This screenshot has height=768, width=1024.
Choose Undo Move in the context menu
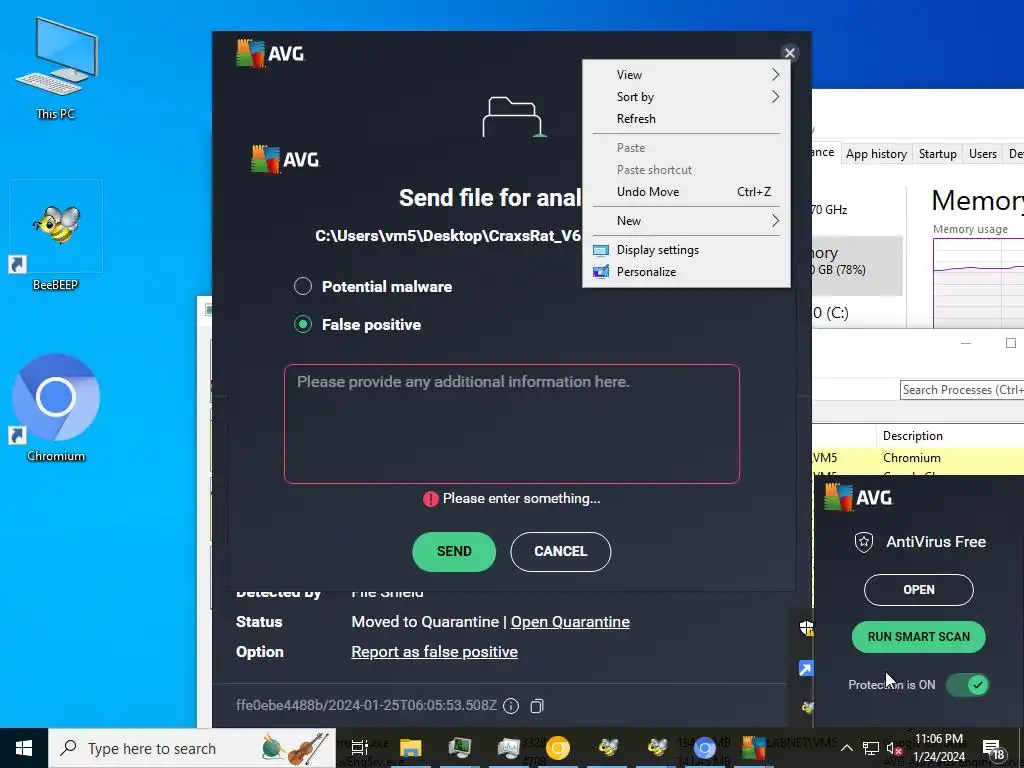pyautogui.click(x=686, y=192)
